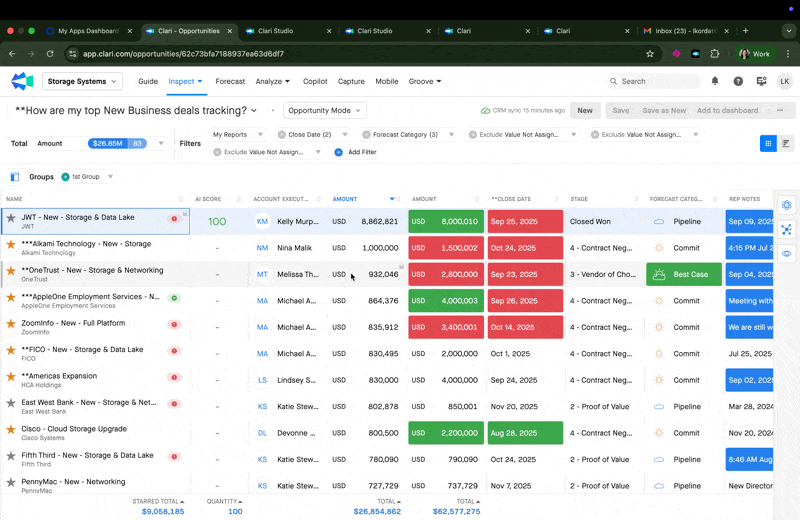800x520 pixels.
Task: Click the red alert badge on the ZoomInfo deal
Action: (x=174, y=324)
